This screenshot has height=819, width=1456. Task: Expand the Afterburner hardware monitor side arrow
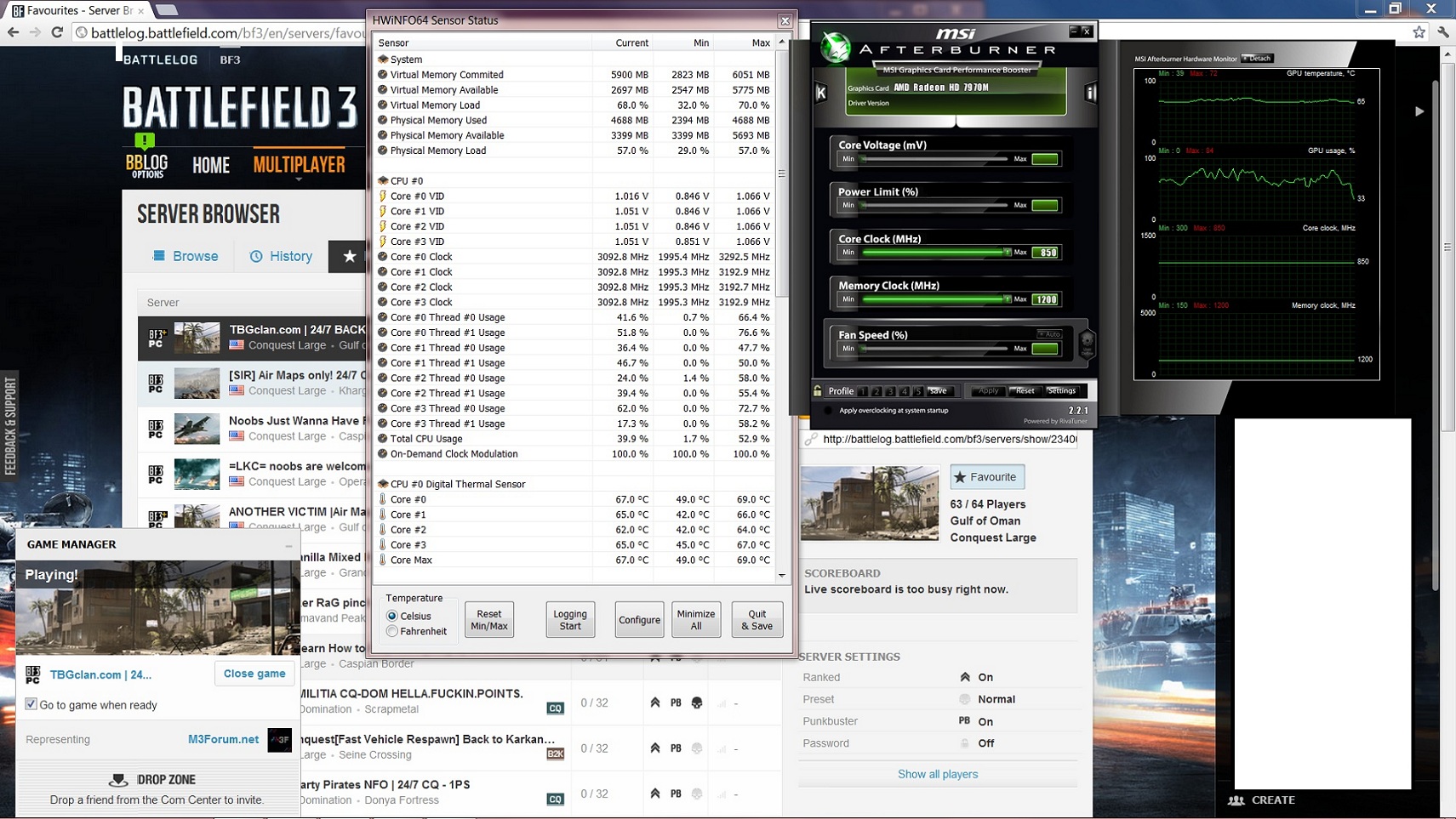click(x=1419, y=111)
